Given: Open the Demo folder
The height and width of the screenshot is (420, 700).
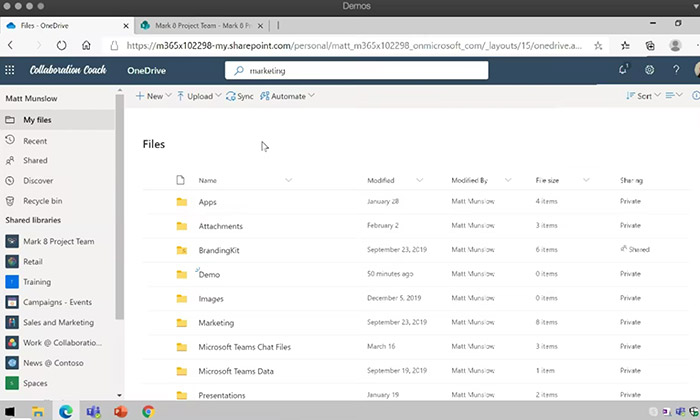Looking at the screenshot, I should [x=209, y=274].
